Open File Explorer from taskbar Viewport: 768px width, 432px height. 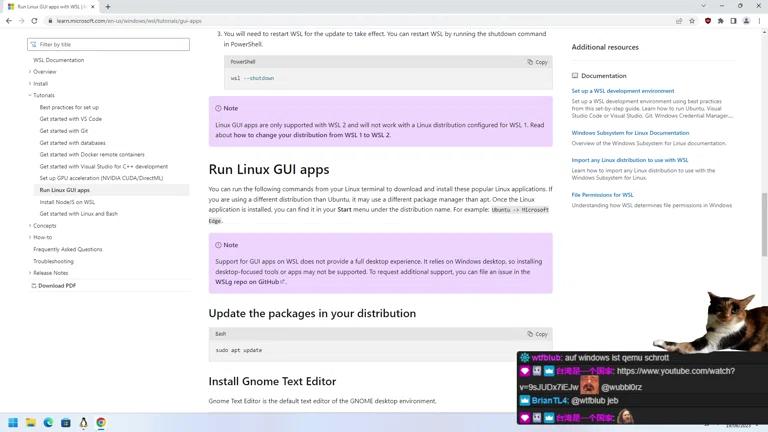[x=31, y=423]
